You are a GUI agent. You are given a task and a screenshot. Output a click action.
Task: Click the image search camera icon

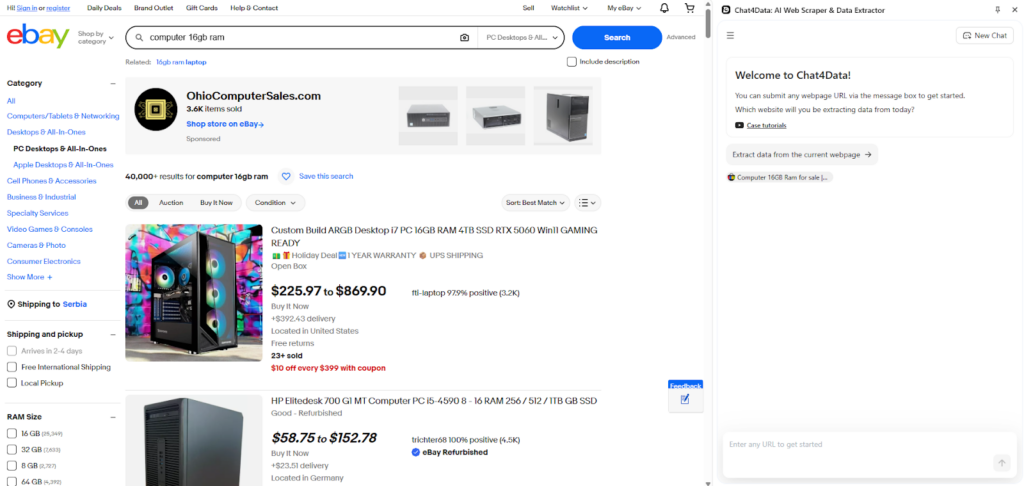coord(464,38)
